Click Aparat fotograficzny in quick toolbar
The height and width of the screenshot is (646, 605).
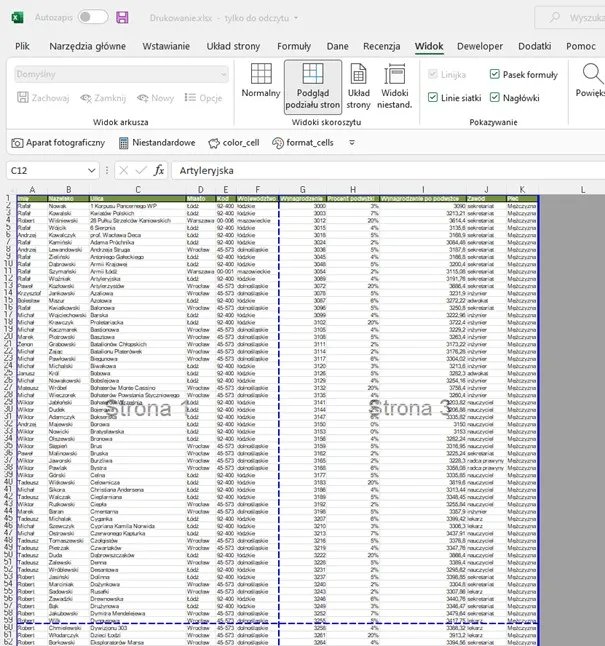[58, 143]
